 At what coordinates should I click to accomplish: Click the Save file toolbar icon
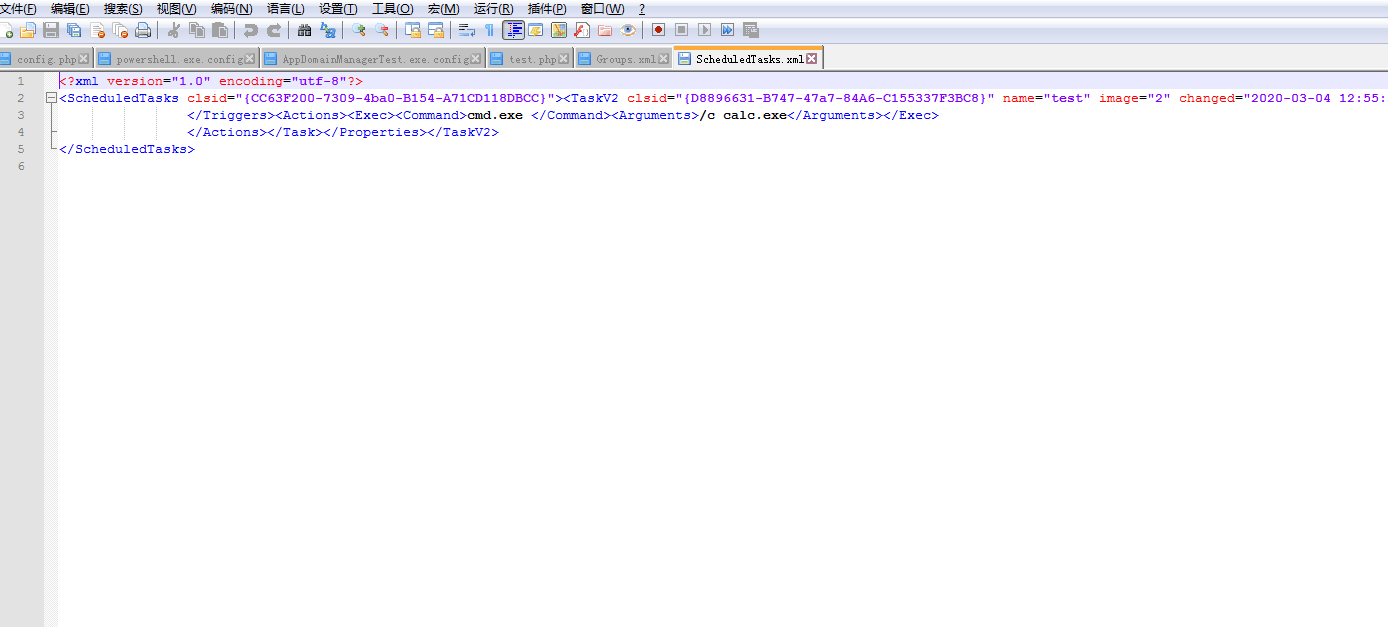point(51,30)
